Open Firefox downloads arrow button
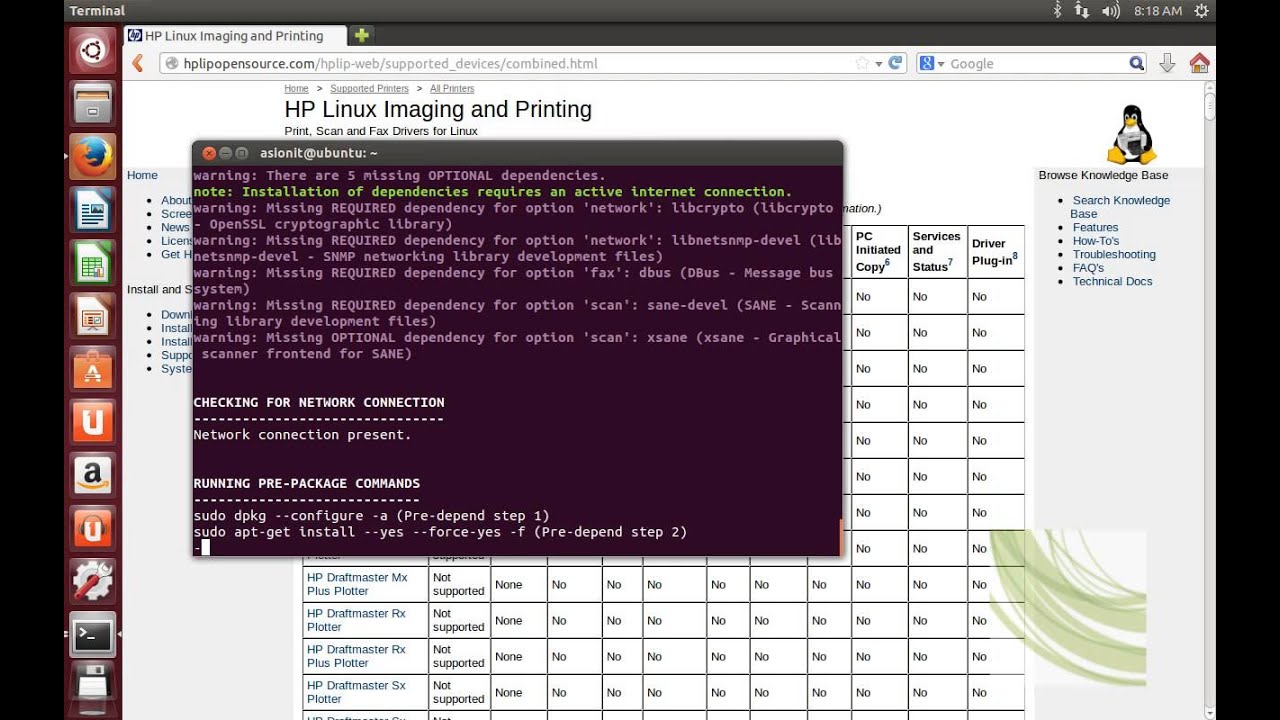 pos(1167,63)
